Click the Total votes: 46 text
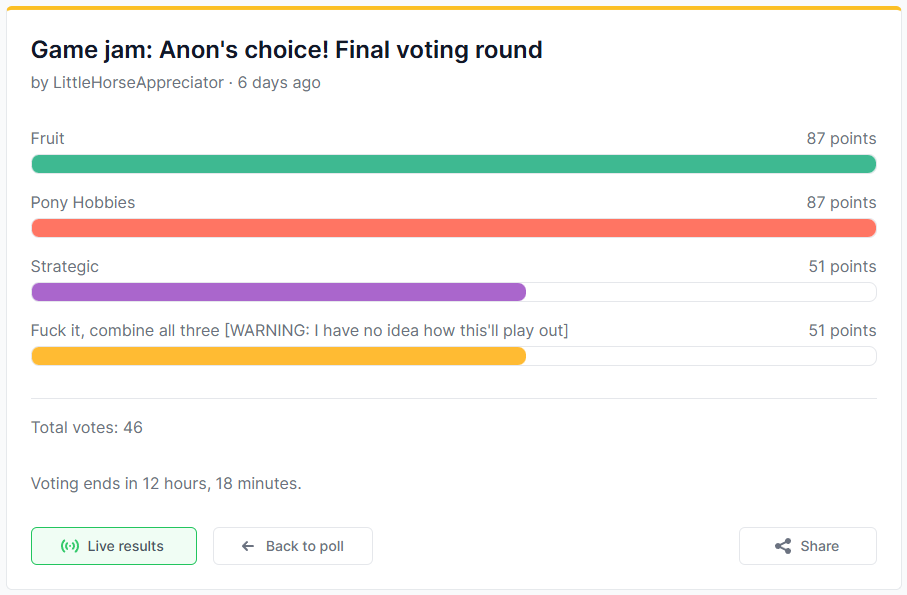The width and height of the screenshot is (907, 595). click(87, 427)
